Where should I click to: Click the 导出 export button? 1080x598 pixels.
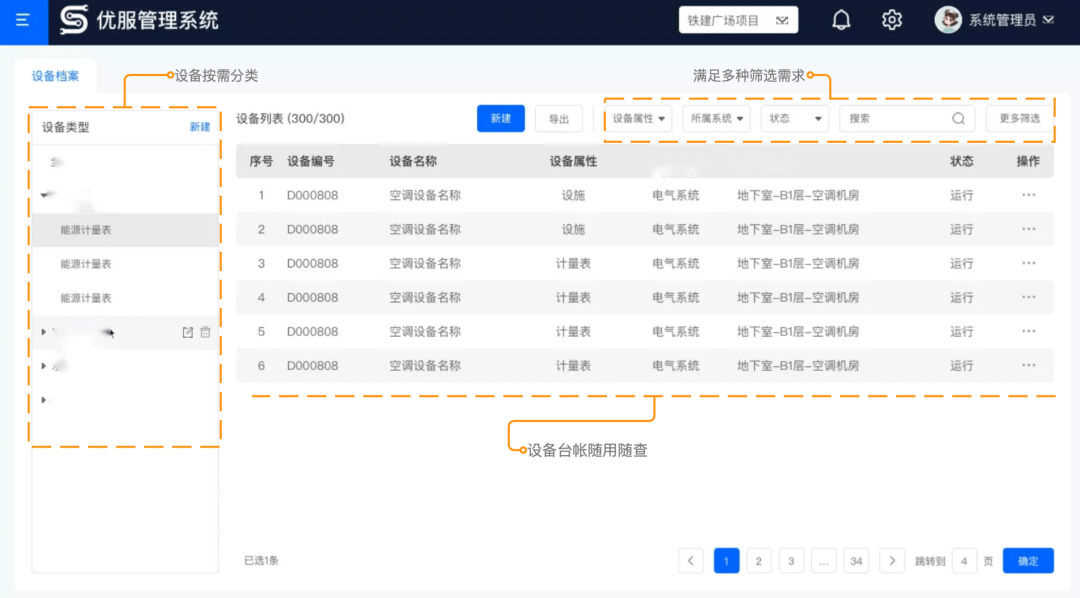(x=559, y=118)
